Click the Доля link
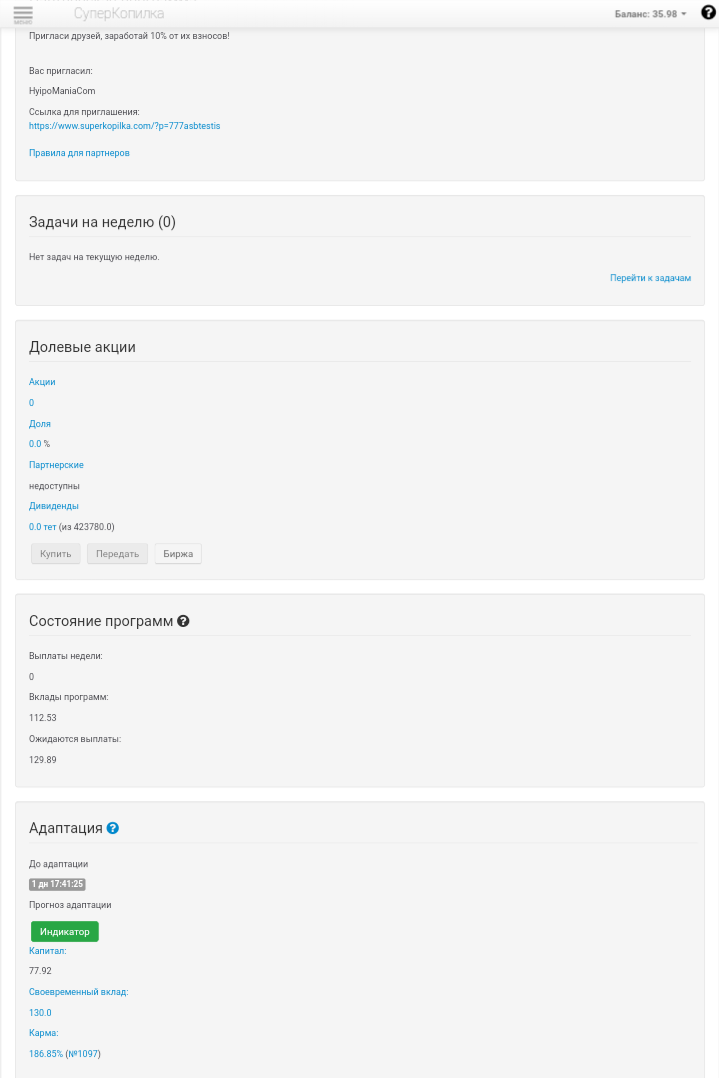 click(x=40, y=424)
